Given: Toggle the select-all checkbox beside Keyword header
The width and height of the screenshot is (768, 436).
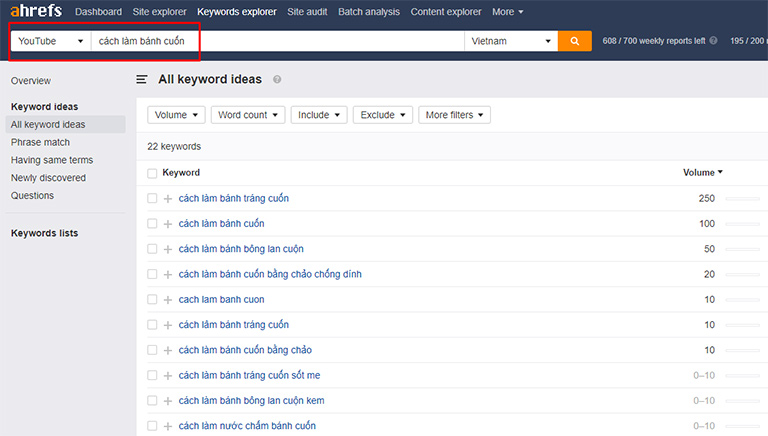Looking at the screenshot, I should click(152, 173).
